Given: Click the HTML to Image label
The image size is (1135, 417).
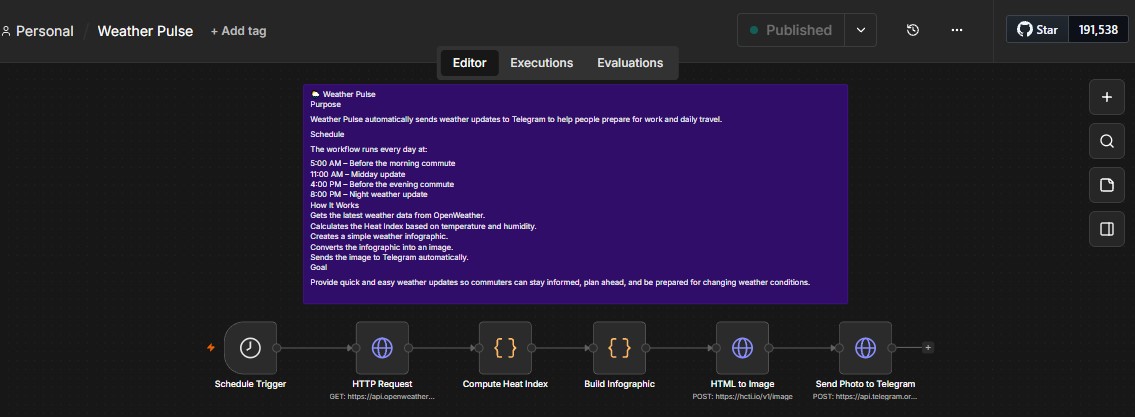Looking at the screenshot, I should point(743,384).
